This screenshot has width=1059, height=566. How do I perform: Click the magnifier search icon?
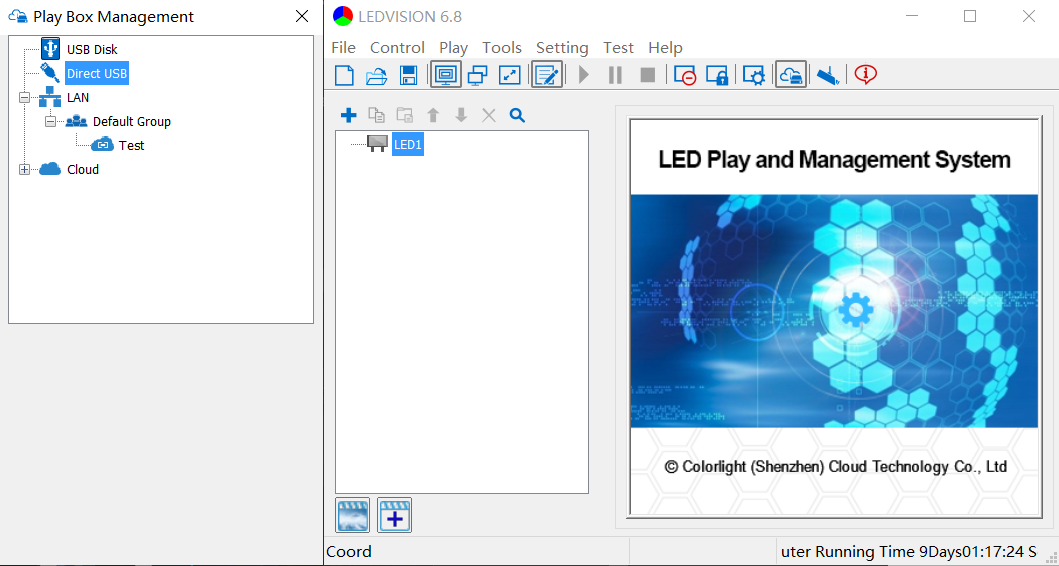pyautogui.click(x=517, y=115)
